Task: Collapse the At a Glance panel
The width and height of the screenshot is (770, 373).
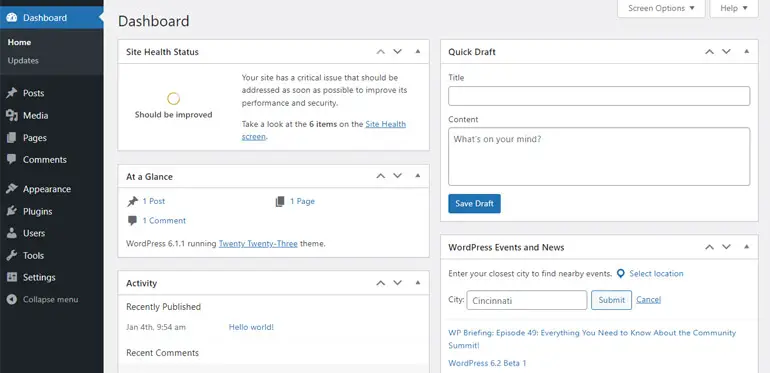Action: click(418, 176)
